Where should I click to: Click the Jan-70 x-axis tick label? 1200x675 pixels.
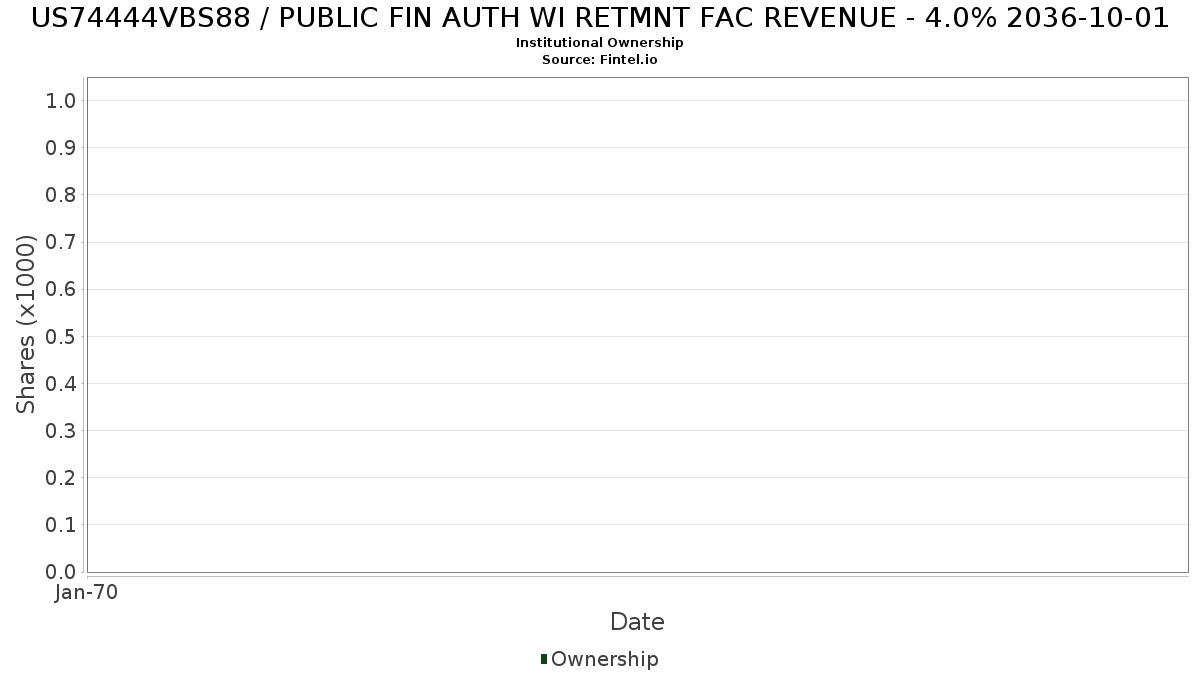point(87,592)
